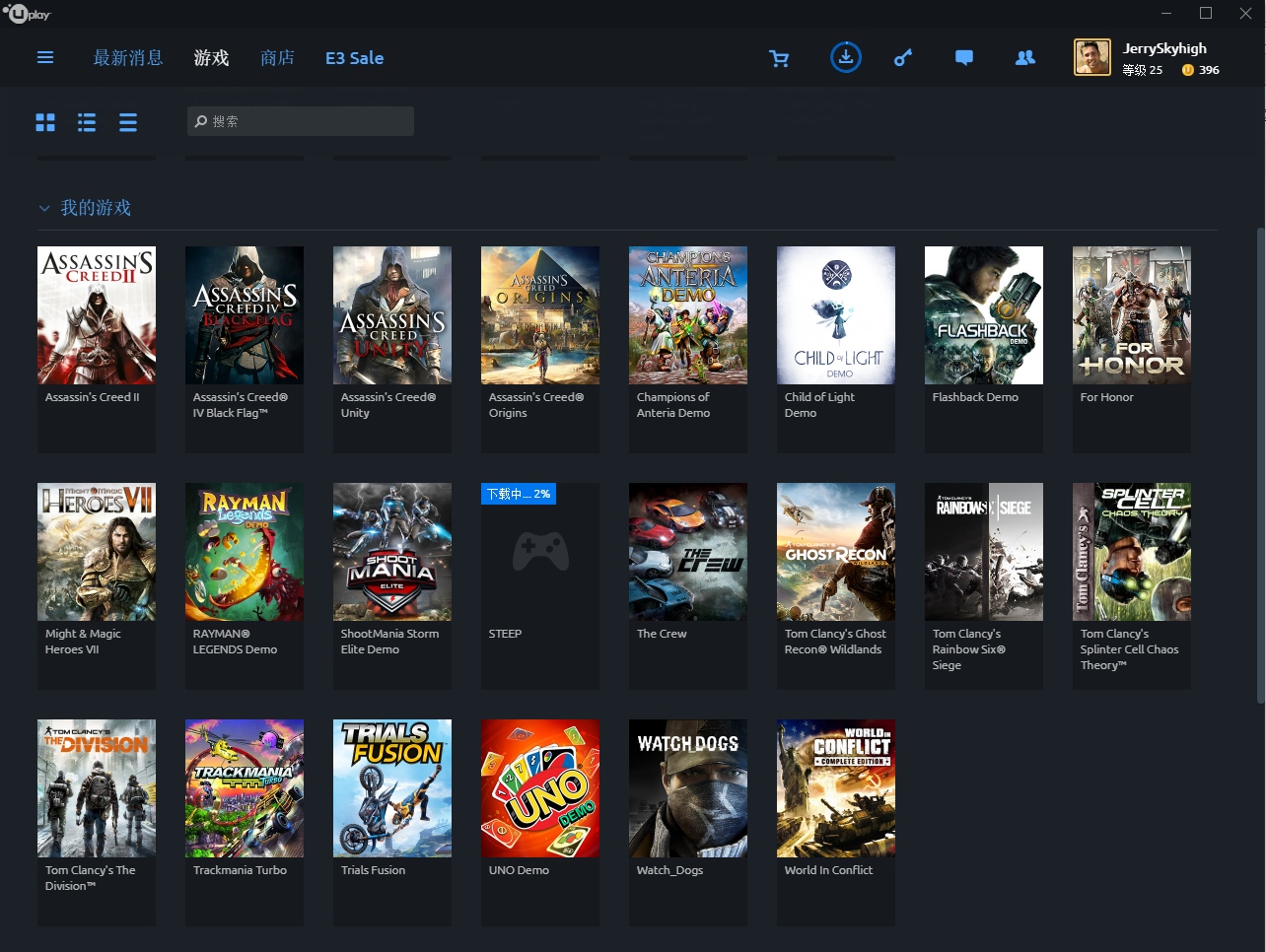The image size is (1266, 952).
Task: Open the friends list icon
Action: 1025,58
